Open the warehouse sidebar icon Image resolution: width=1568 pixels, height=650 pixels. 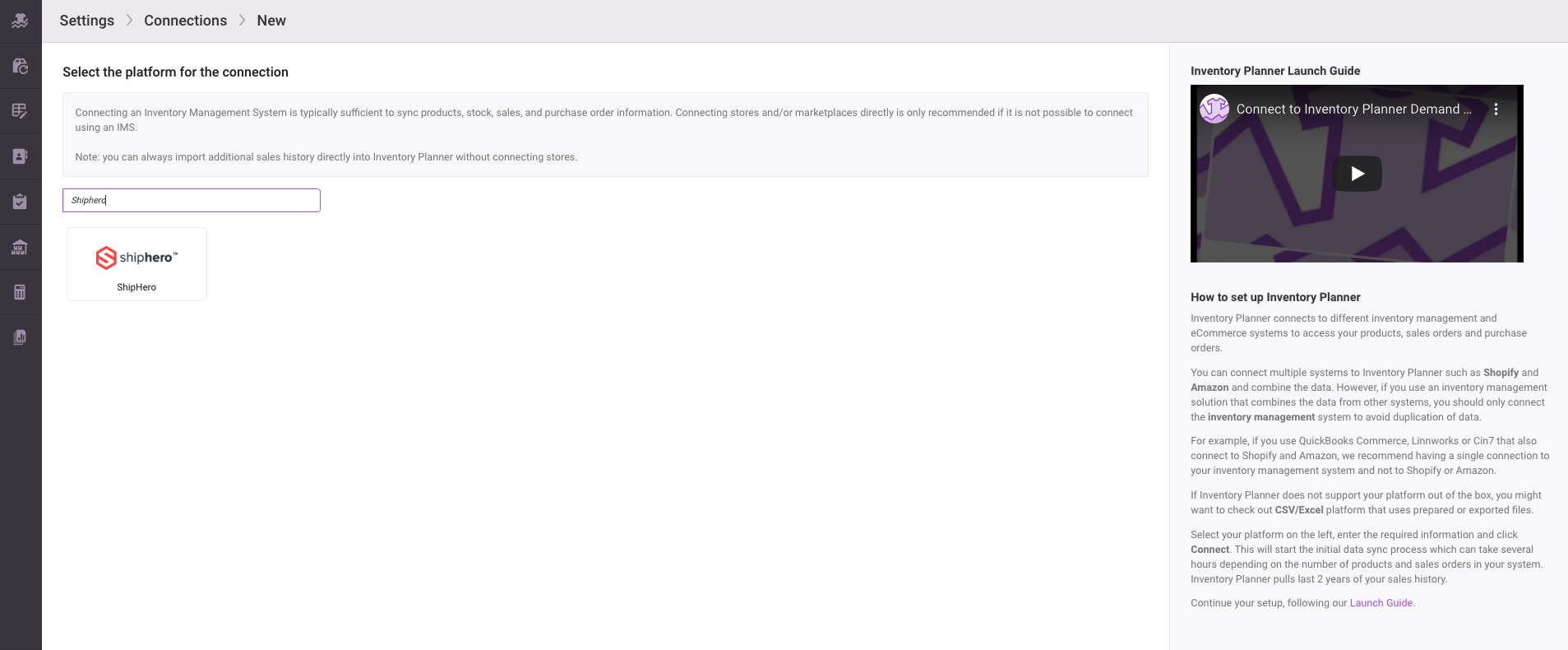21,247
